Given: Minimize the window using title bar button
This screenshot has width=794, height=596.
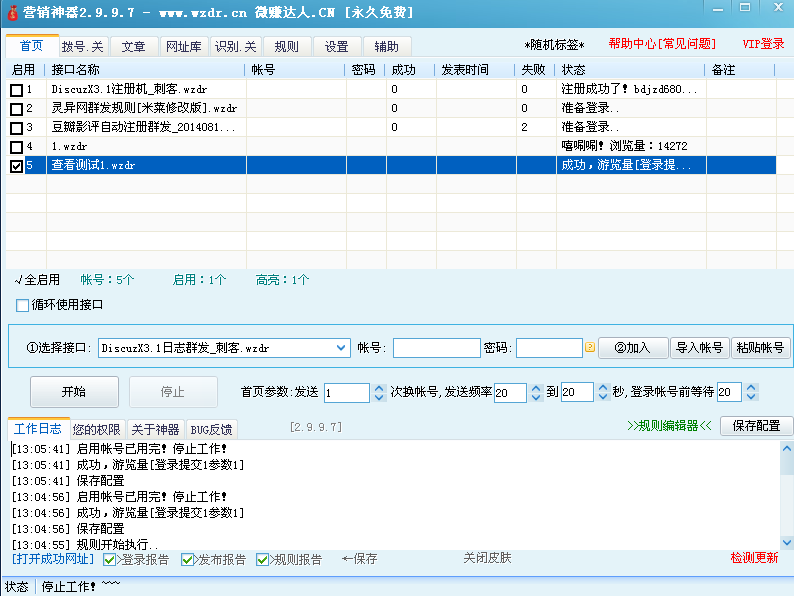Looking at the screenshot, I should pos(721,9).
